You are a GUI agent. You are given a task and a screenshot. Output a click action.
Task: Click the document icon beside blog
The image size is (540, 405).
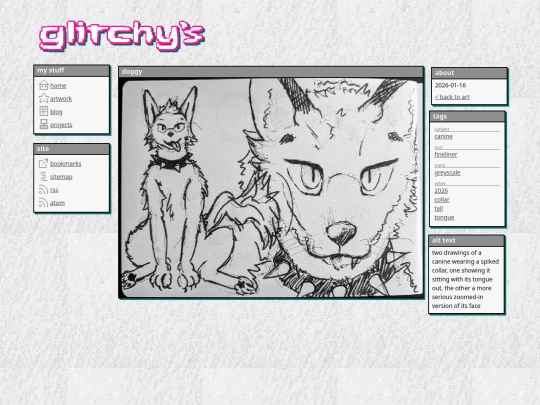pos(44,111)
